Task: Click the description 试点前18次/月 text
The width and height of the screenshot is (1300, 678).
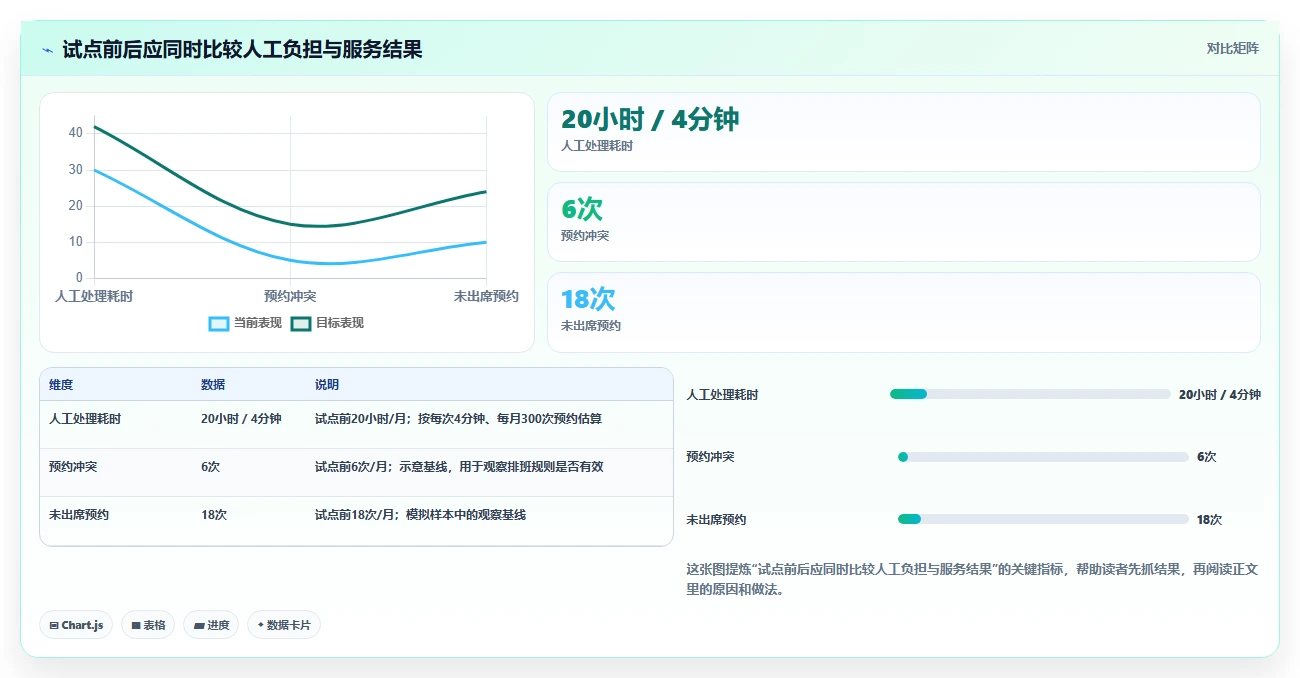Action: pyautogui.click(x=420, y=515)
